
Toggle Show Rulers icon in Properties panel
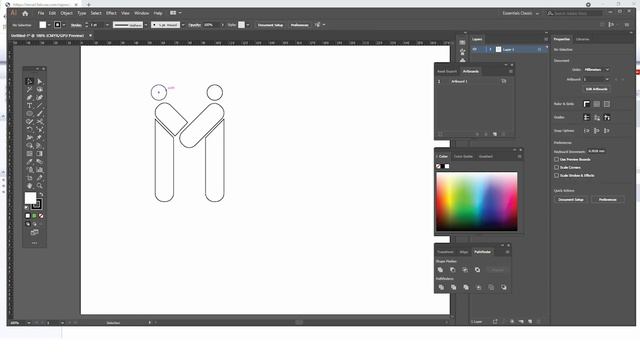(587, 104)
